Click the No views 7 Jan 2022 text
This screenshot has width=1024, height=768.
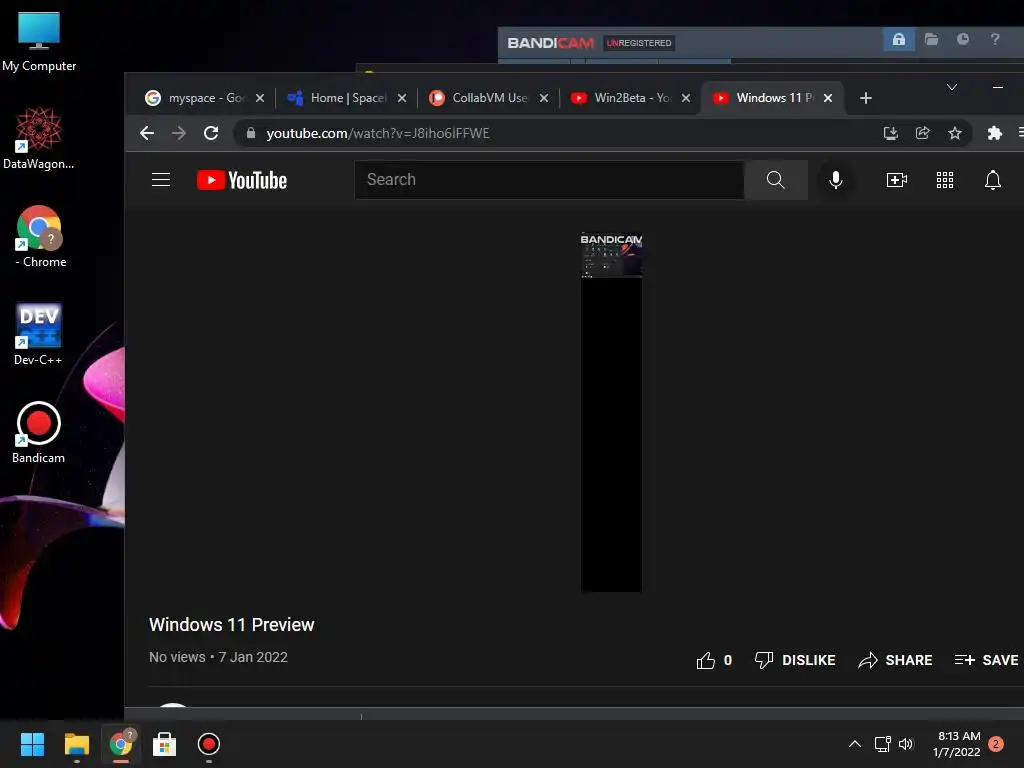[218, 657]
